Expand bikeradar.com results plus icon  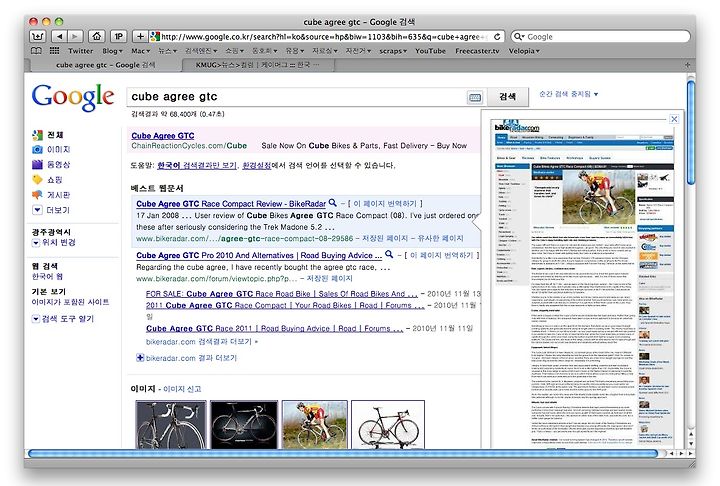click(140, 357)
